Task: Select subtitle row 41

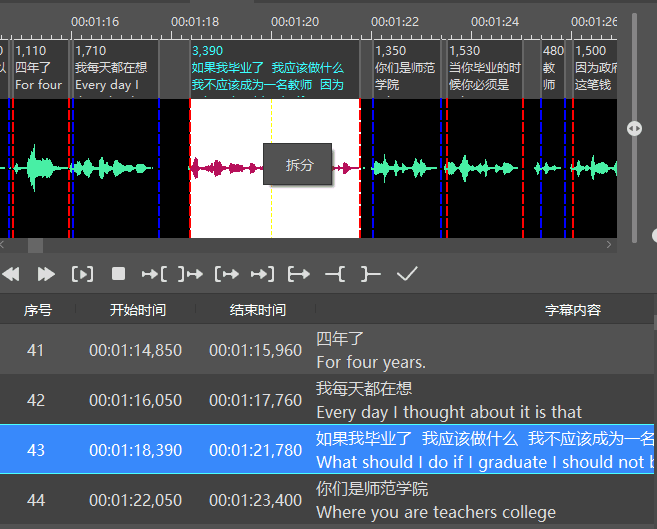Action: tap(327, 349)
